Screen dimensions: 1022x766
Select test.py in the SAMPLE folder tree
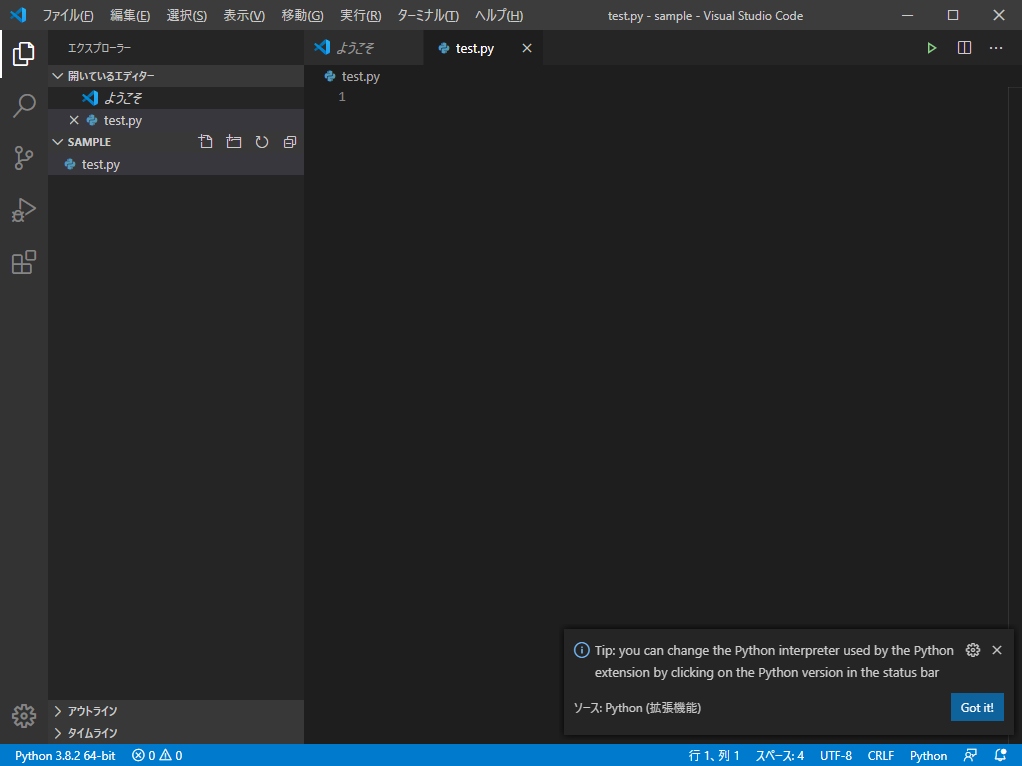pos(100,164)
